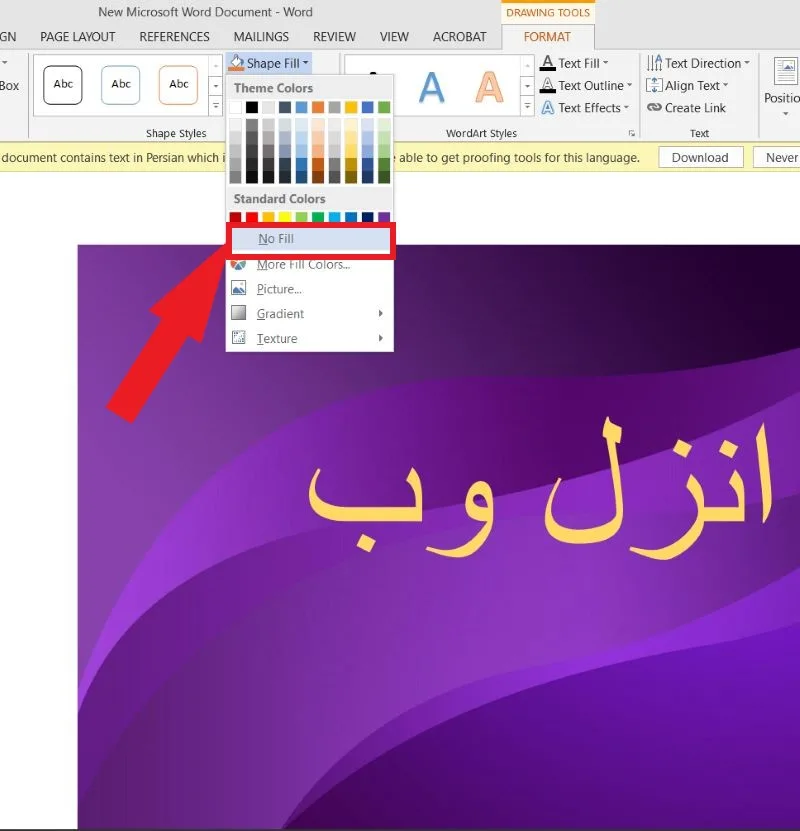The width and height of the screenshot is (800, 831).
Task: Switch to the Review tab
Action: 334,37
